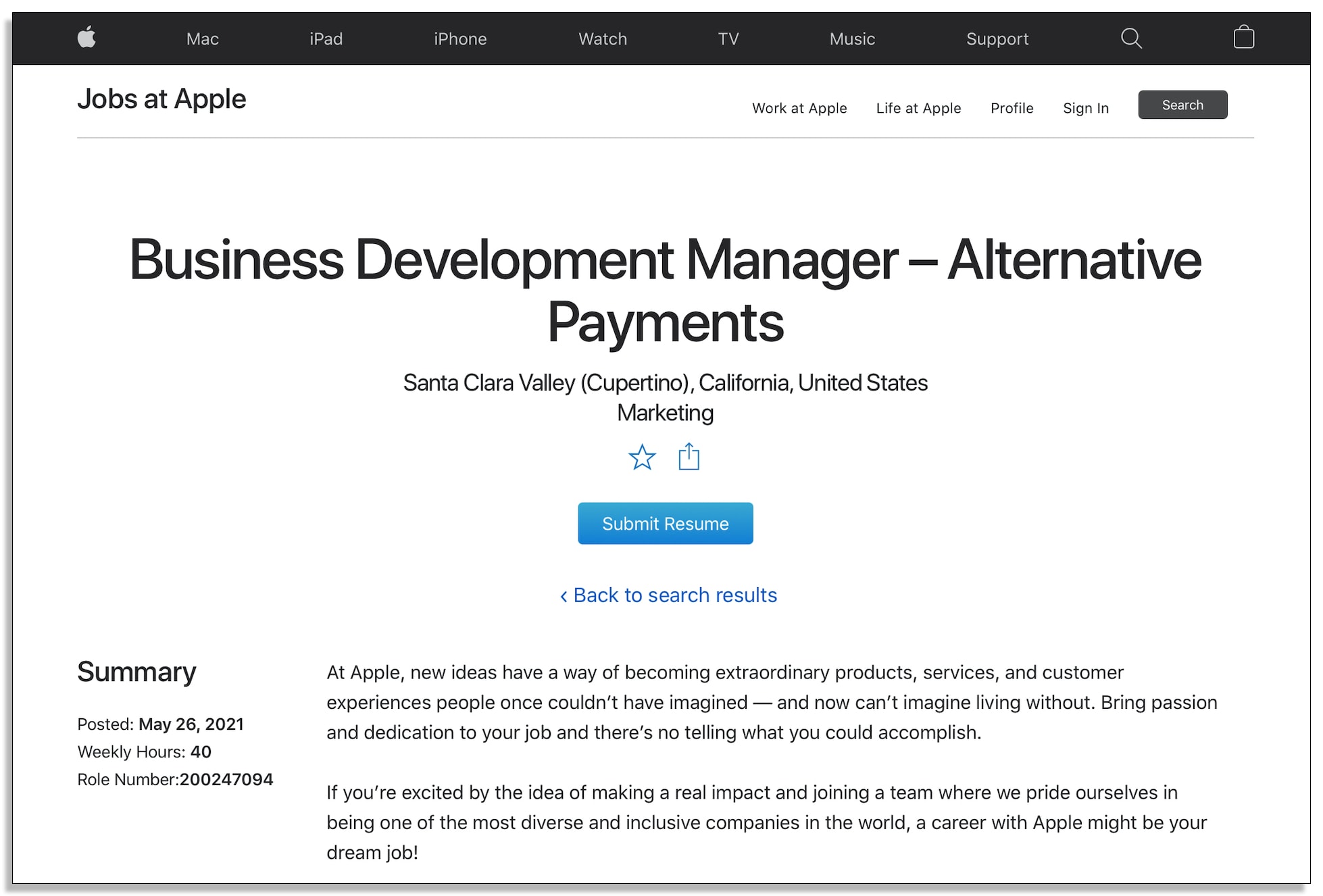This screenshot has width=1323, height=896.
Task: Click Role Number 200247094
Action: coord(175,780)
